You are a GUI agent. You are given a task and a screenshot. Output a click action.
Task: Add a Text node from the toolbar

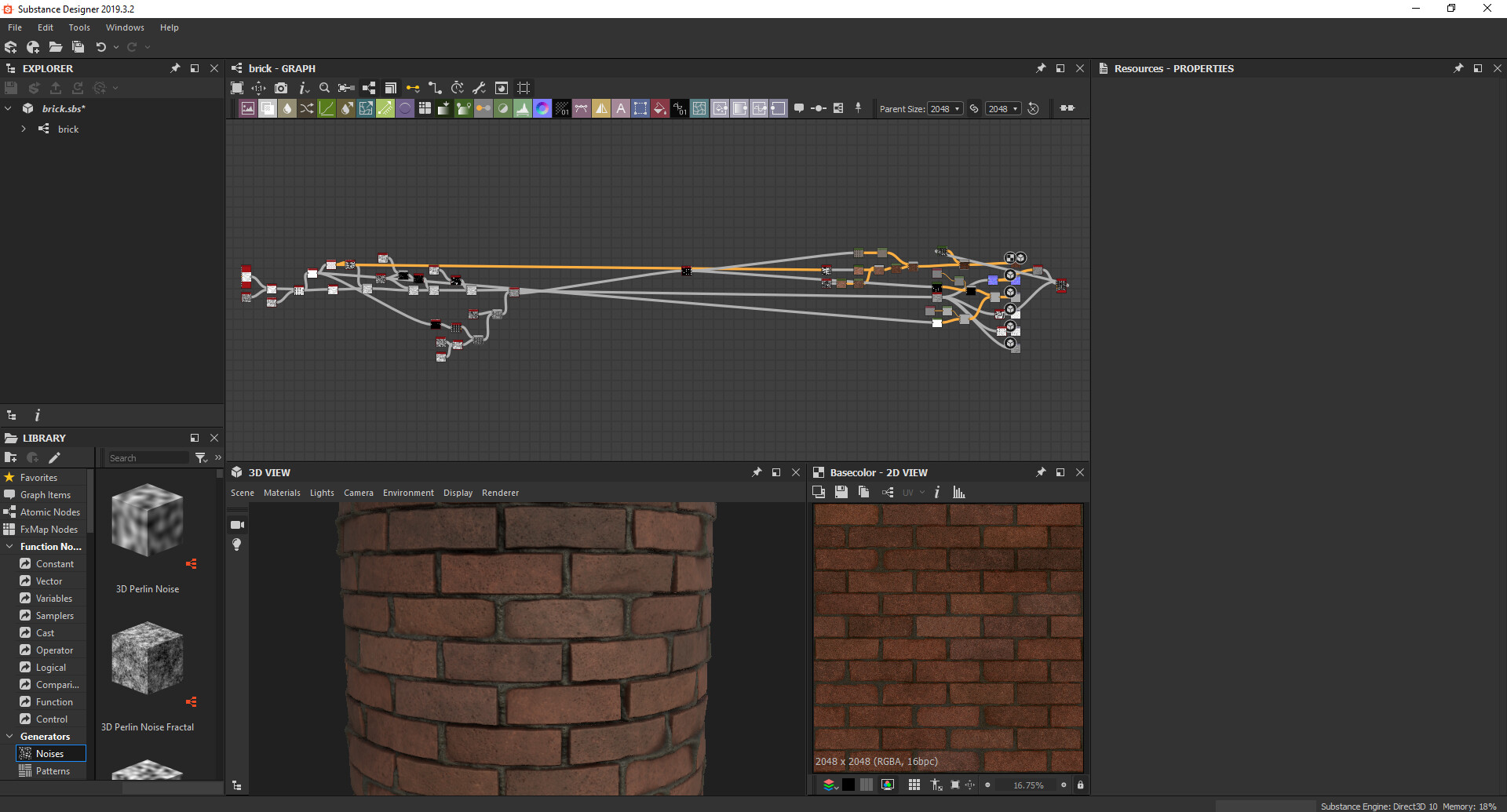[621, 109]
